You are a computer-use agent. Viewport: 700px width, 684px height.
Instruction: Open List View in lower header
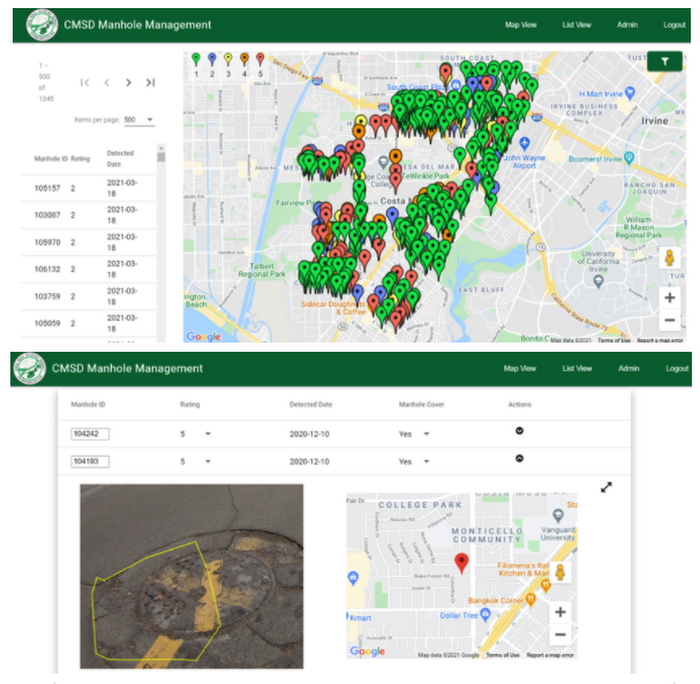click(x=577, y=368)
